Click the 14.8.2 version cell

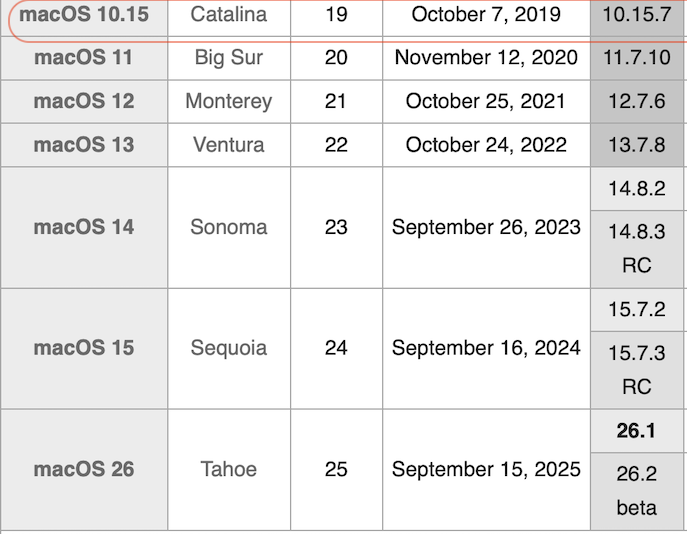point(637,189)
